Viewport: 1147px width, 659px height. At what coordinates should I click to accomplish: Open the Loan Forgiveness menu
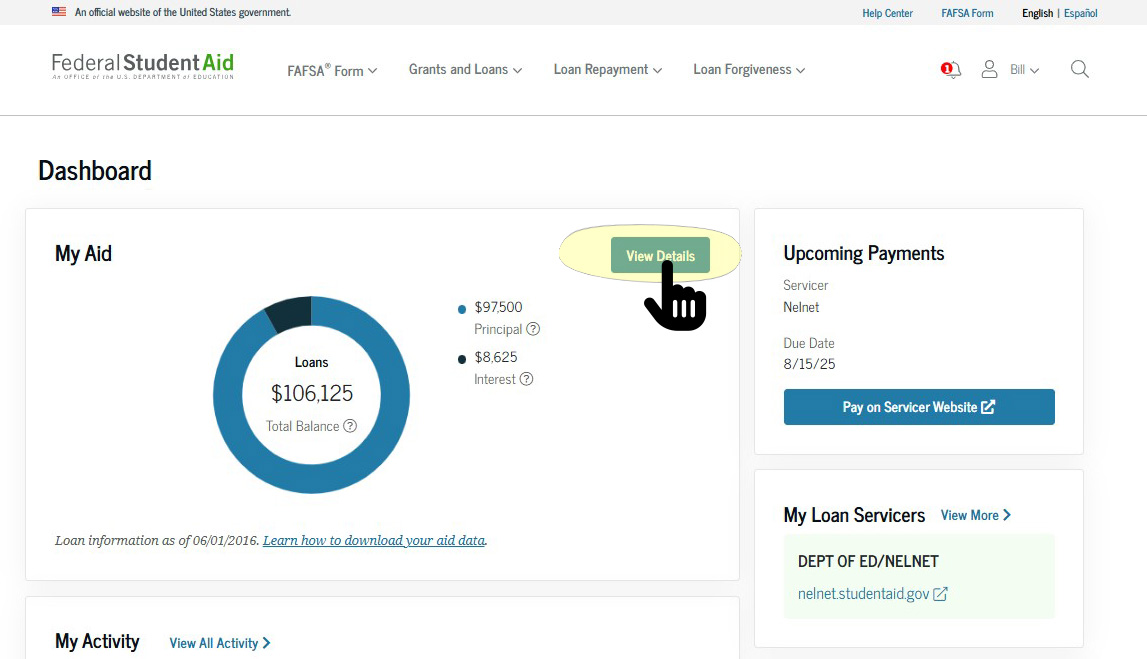pos(749,70)
